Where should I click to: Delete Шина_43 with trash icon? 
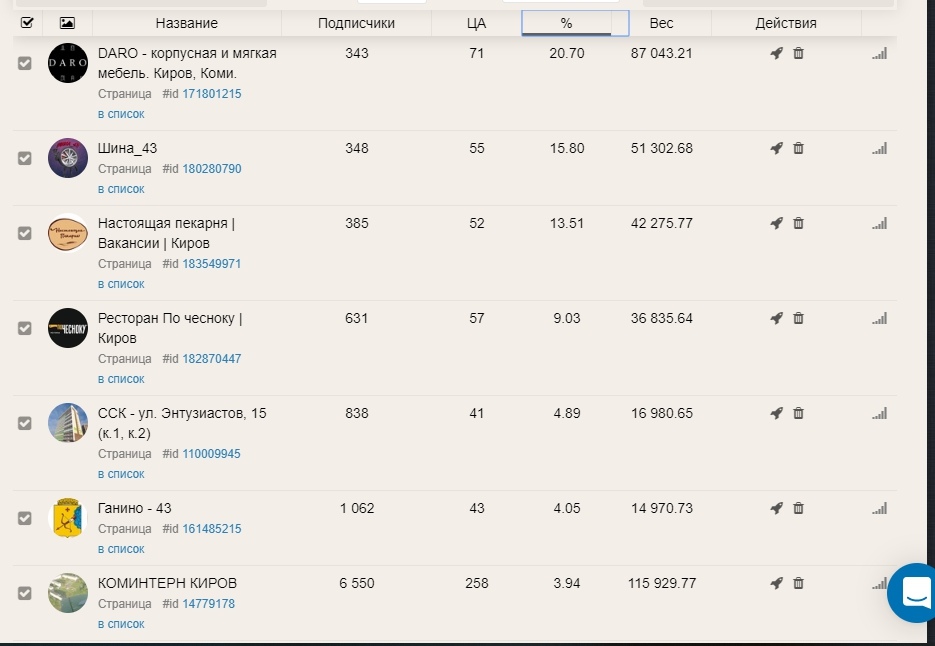pyautogui.click(x=798, y=148)
